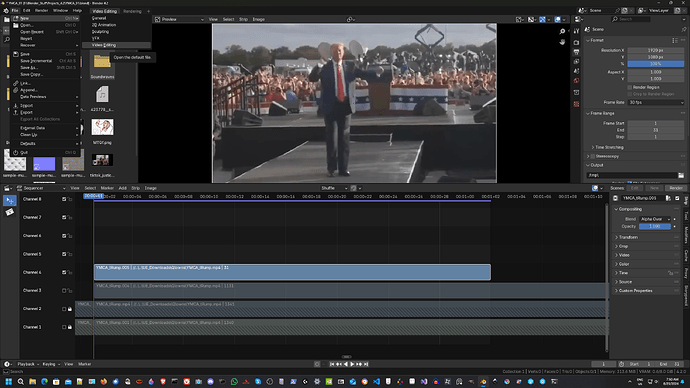
Task: Toggle the lock icon on Channel 1
Action: coord(70,327)
